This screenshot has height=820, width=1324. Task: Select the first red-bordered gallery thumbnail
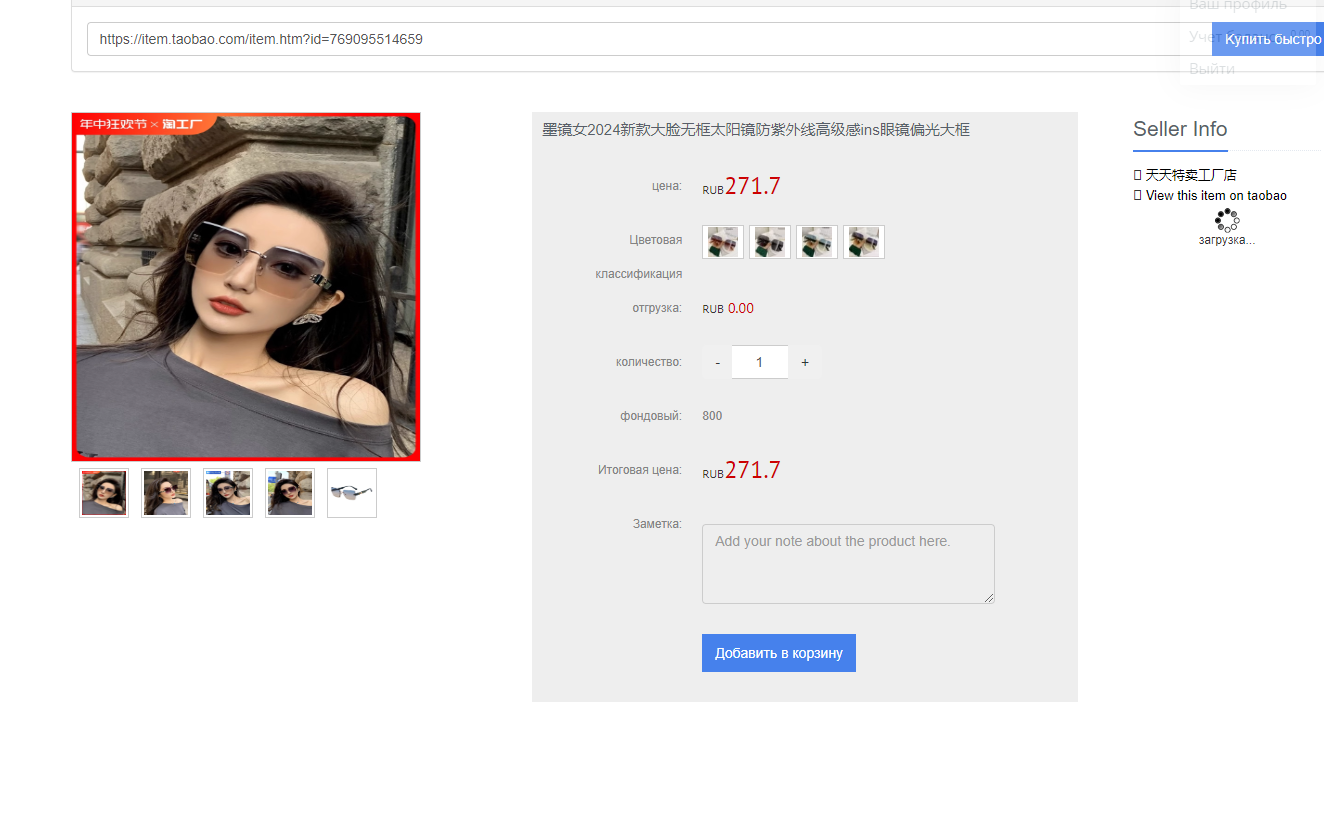pos(104,493)
